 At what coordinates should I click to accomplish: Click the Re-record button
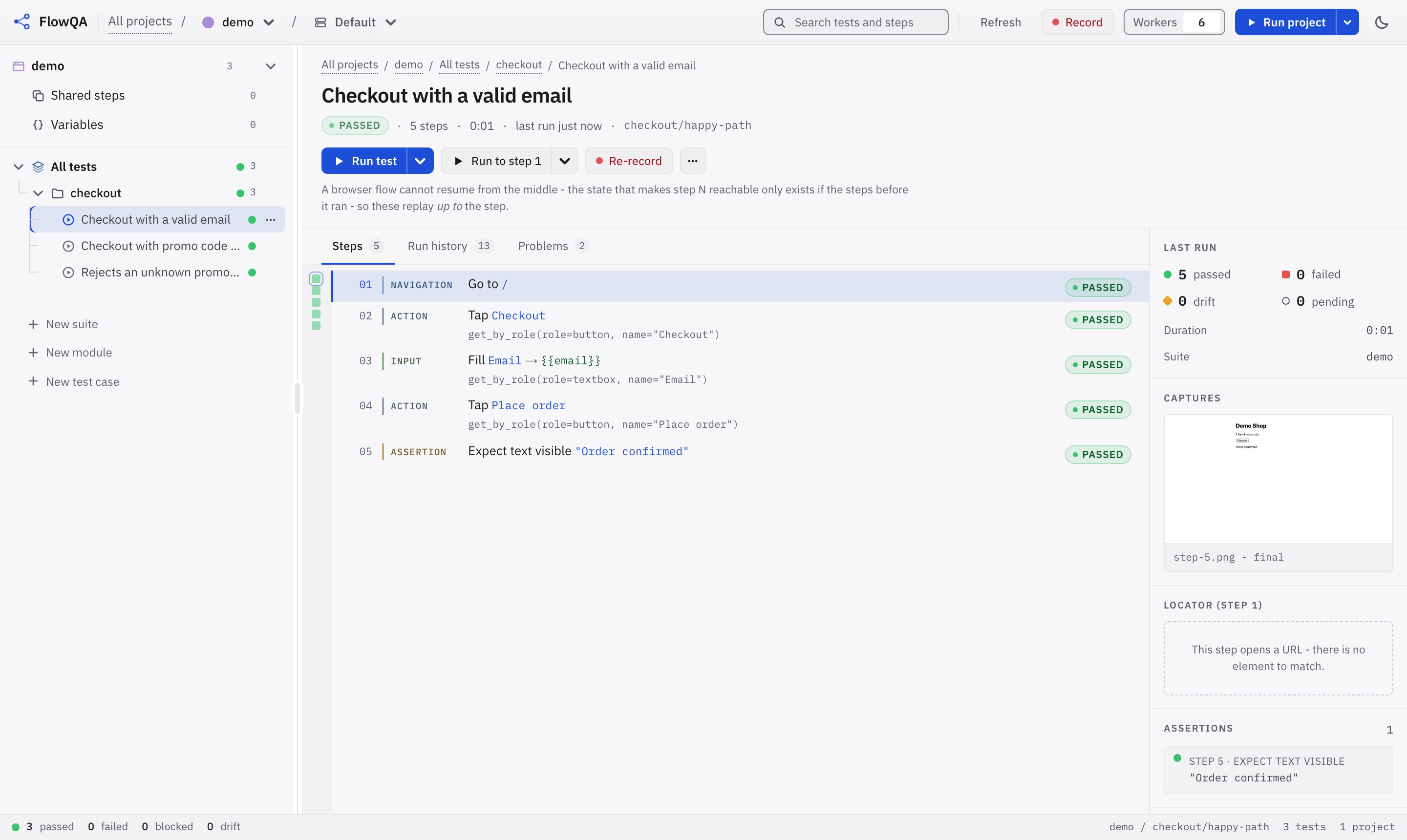click(628, 161)
